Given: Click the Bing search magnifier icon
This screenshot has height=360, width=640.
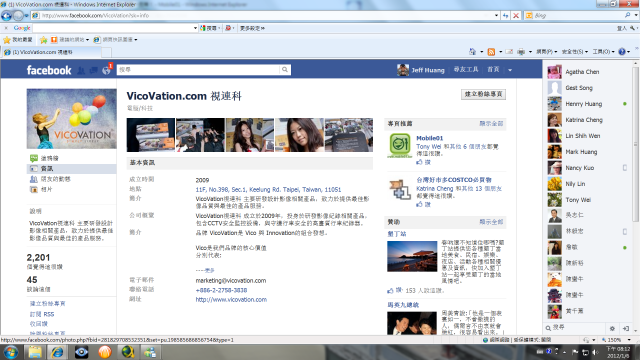Looking at the screenshot, I should pos(627,15).
